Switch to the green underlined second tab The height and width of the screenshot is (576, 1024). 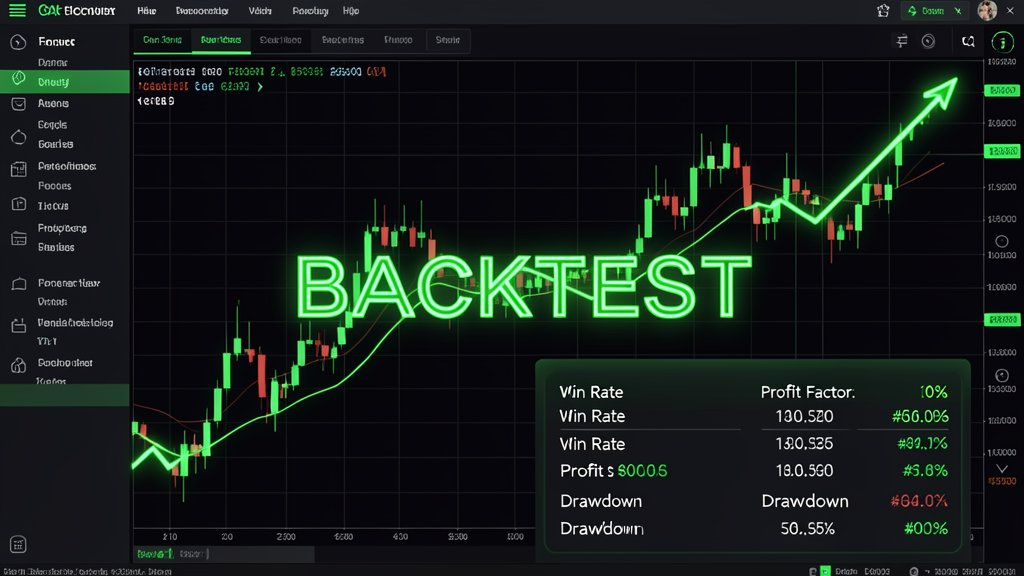click(221, 40)
